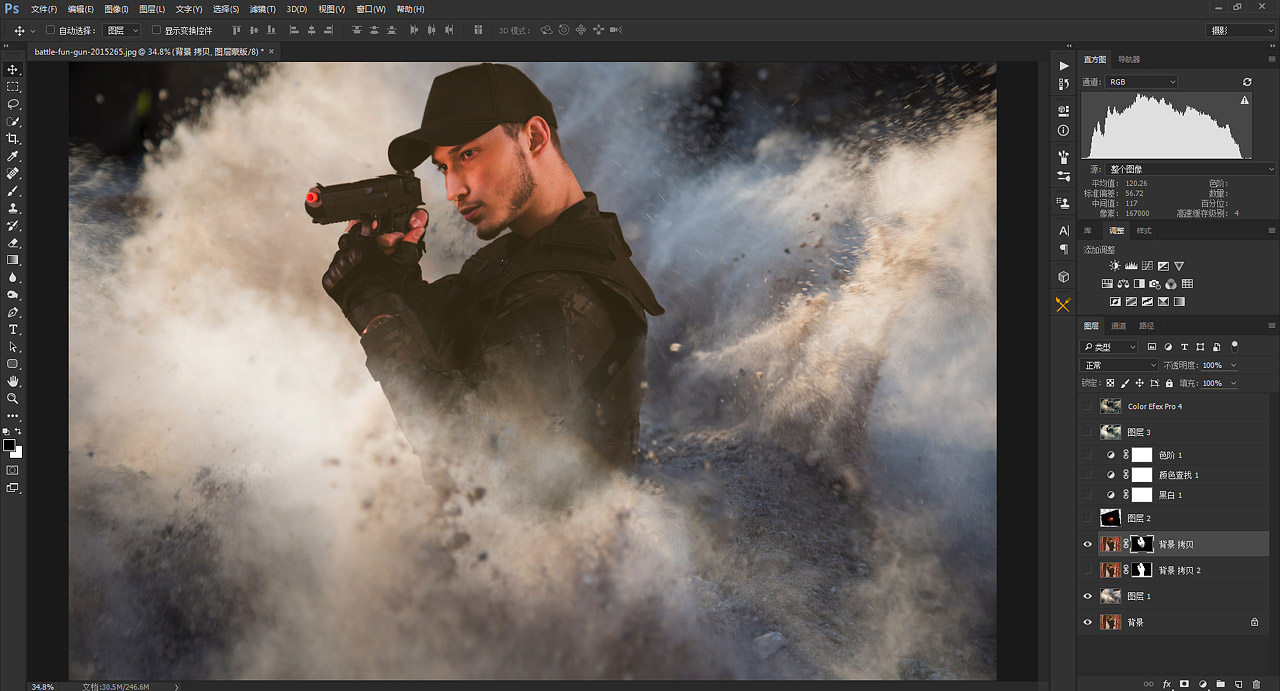Create a new layer group

click(1220, 684)
